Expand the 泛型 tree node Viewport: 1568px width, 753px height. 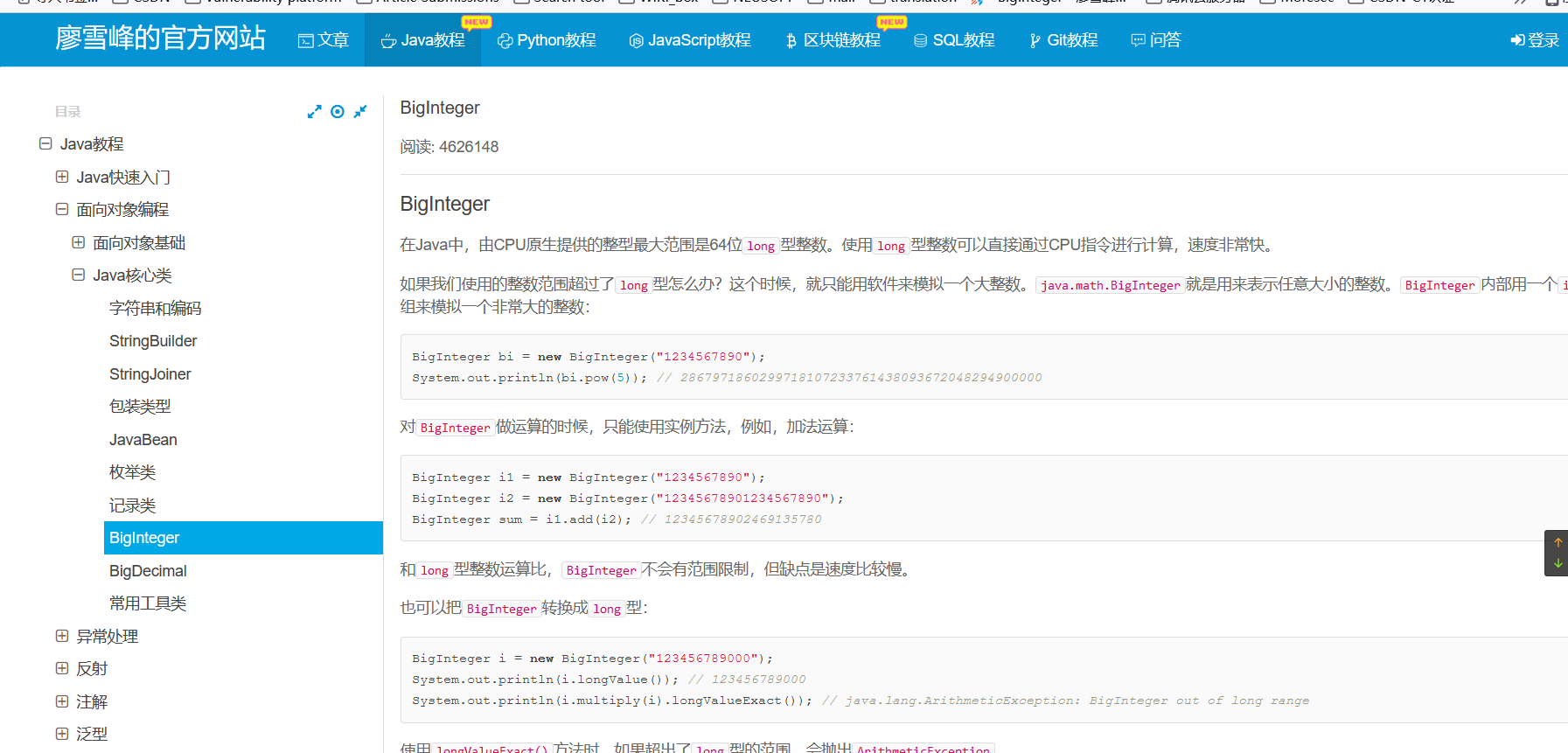pos(62,734)
